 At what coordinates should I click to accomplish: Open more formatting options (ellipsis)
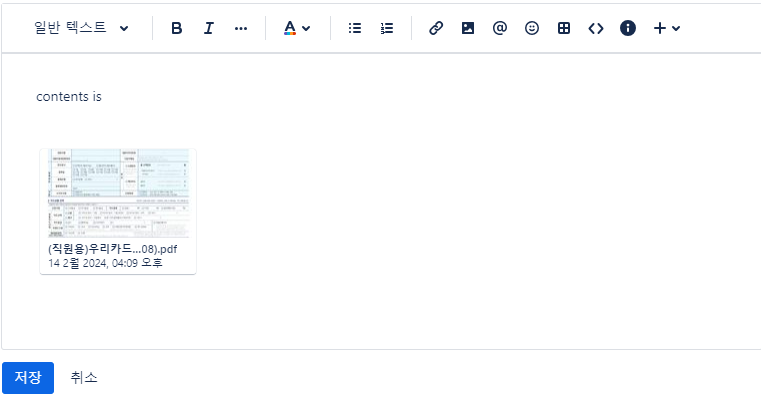(241, 28)
